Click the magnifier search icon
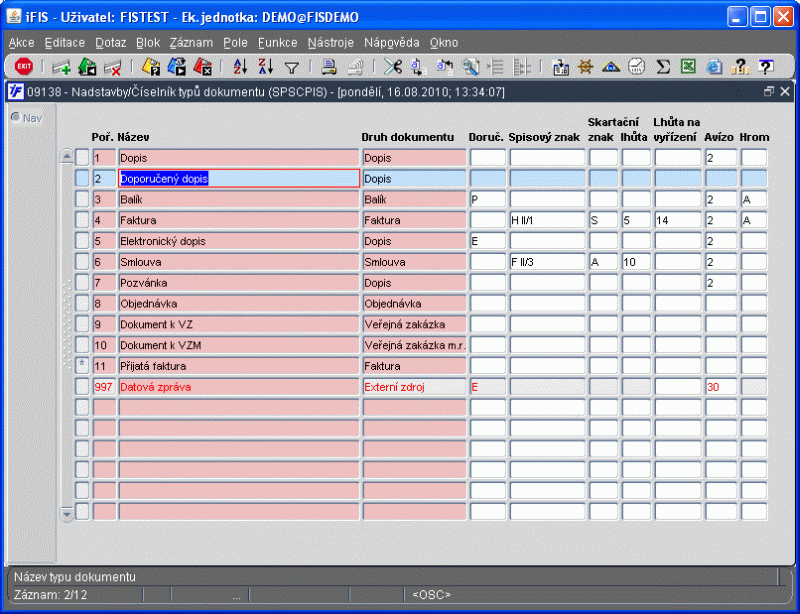This screenshot has height=614, width=800. [x=470, y=67]
